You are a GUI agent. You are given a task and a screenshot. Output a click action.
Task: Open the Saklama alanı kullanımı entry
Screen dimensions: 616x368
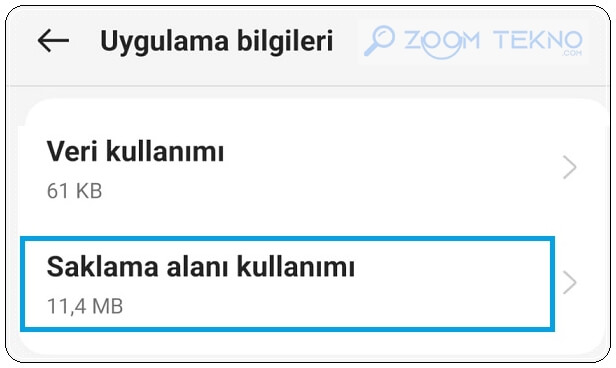(287, 284)
